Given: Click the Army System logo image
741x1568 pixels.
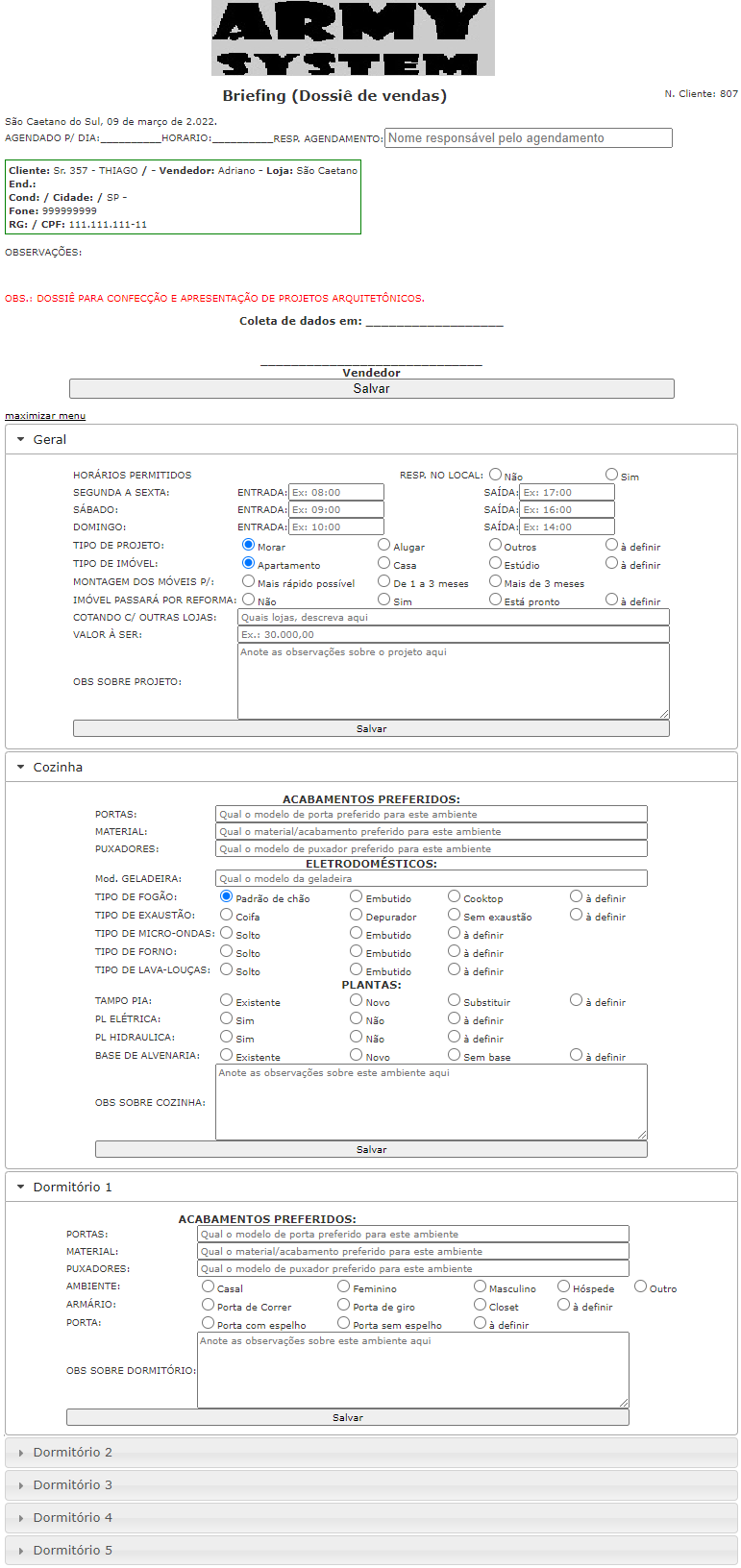Looking at the screenshot, I should [x=353, y=38].
